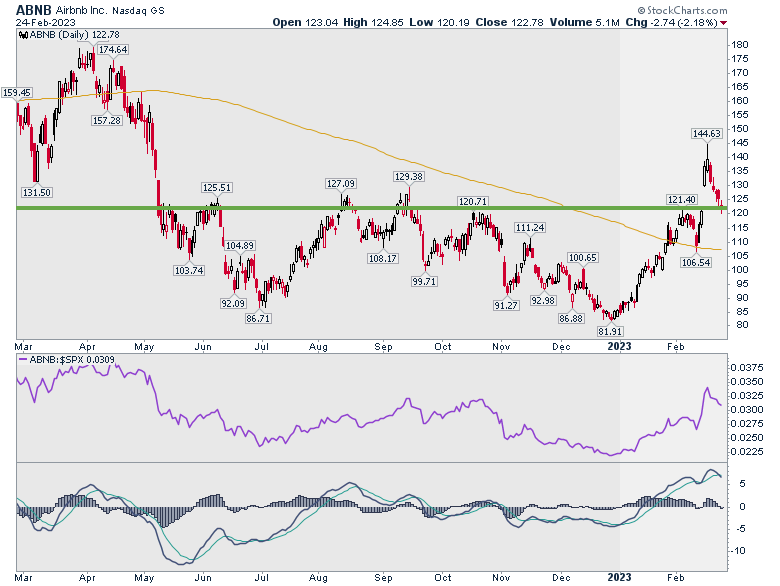Click the 125.51 price label
The height and width of the screenshot is (586, 780).
pos(217,188)
